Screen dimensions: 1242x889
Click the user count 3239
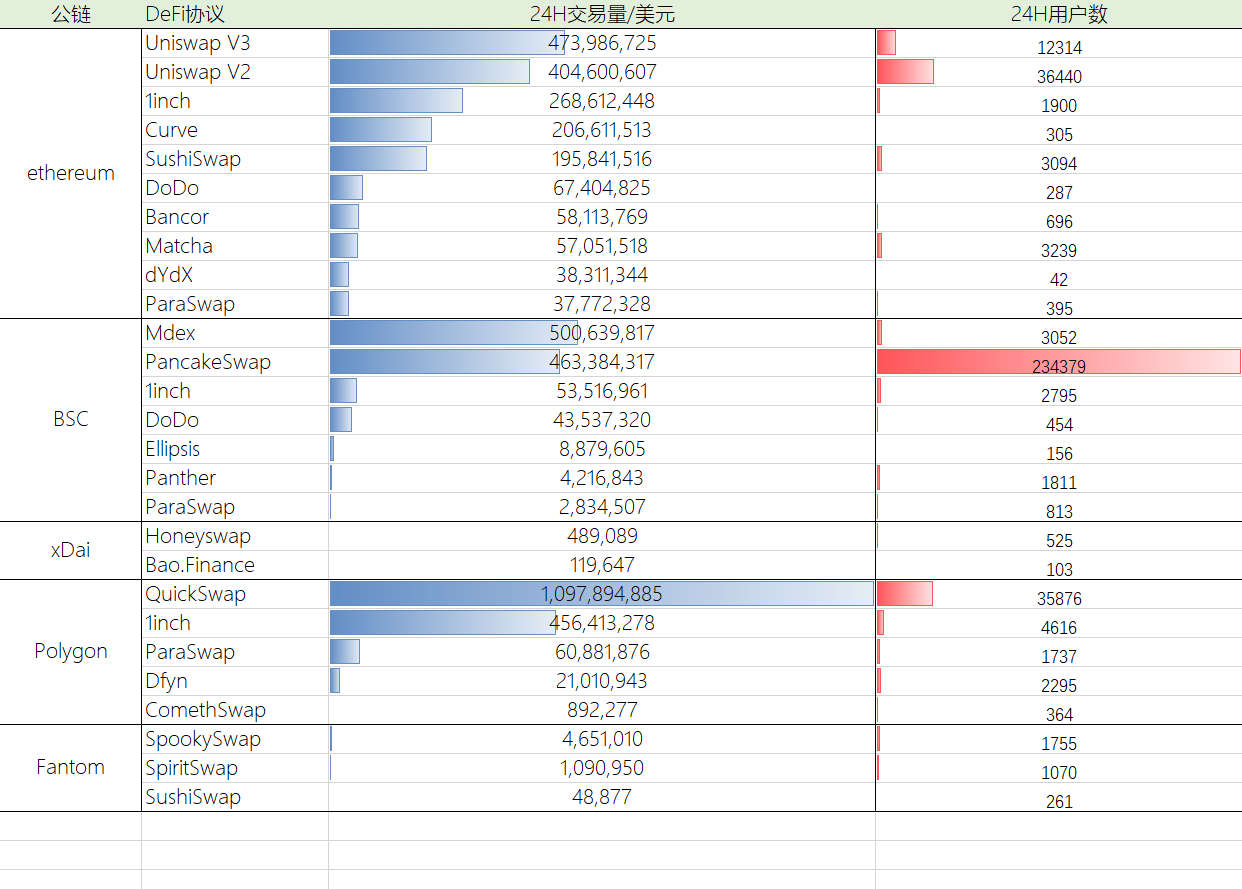(x=1059, y=250)
